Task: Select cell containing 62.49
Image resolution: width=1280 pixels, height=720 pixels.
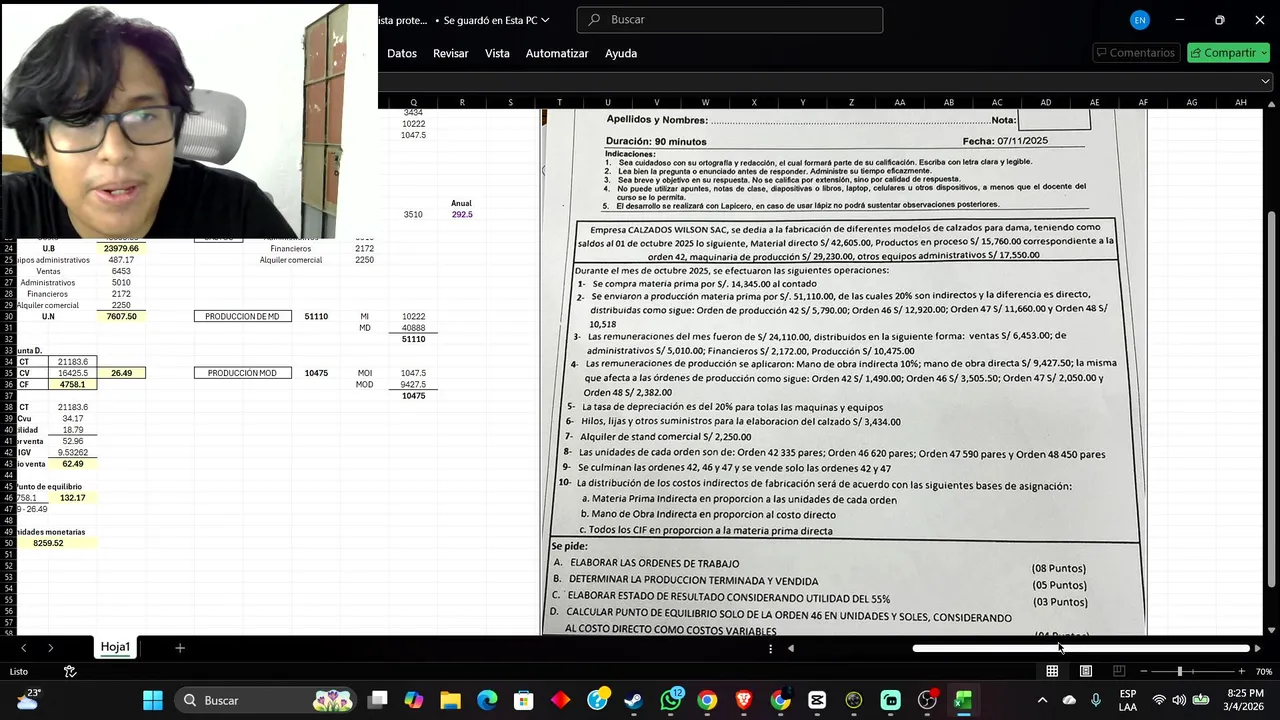Action: tap(72, 464)
